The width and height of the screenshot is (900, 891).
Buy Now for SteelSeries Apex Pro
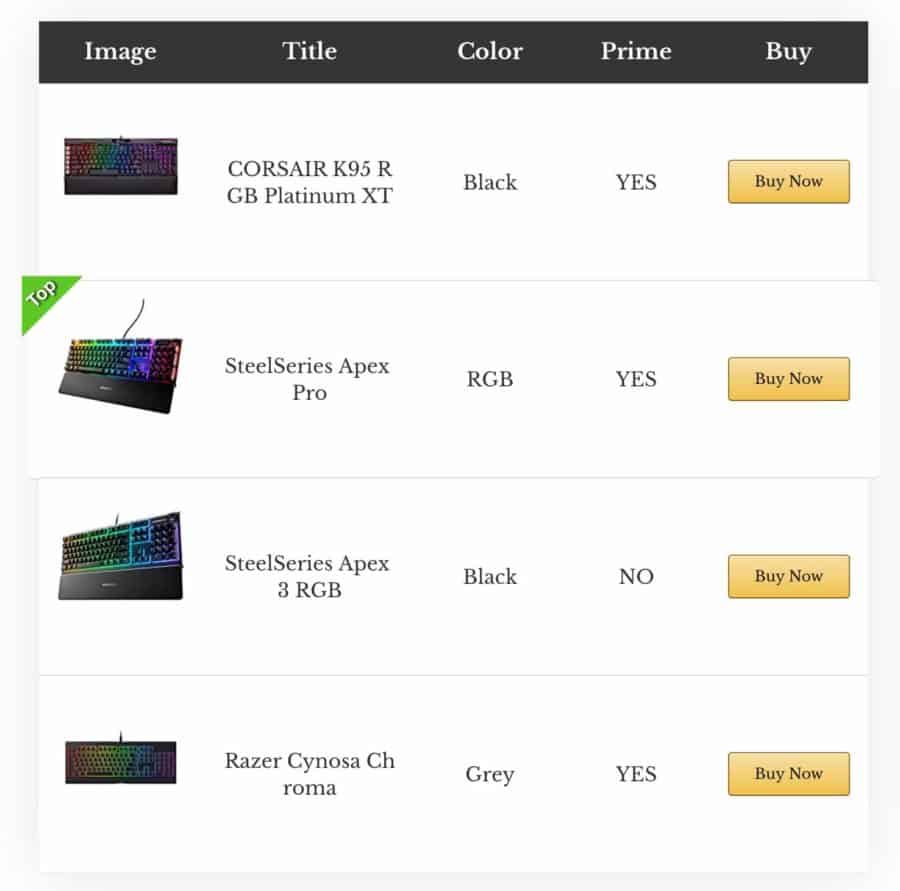coord(789,379)
